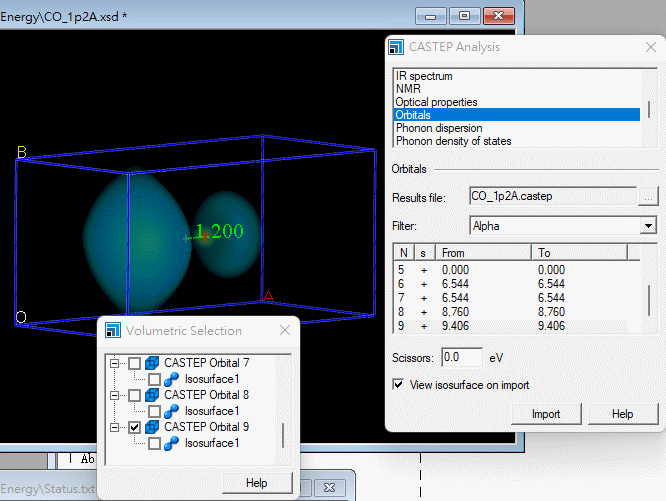The height and width of the screenshot is (501, 666).
Task: Click the Import button
Action: click(545, 414)
